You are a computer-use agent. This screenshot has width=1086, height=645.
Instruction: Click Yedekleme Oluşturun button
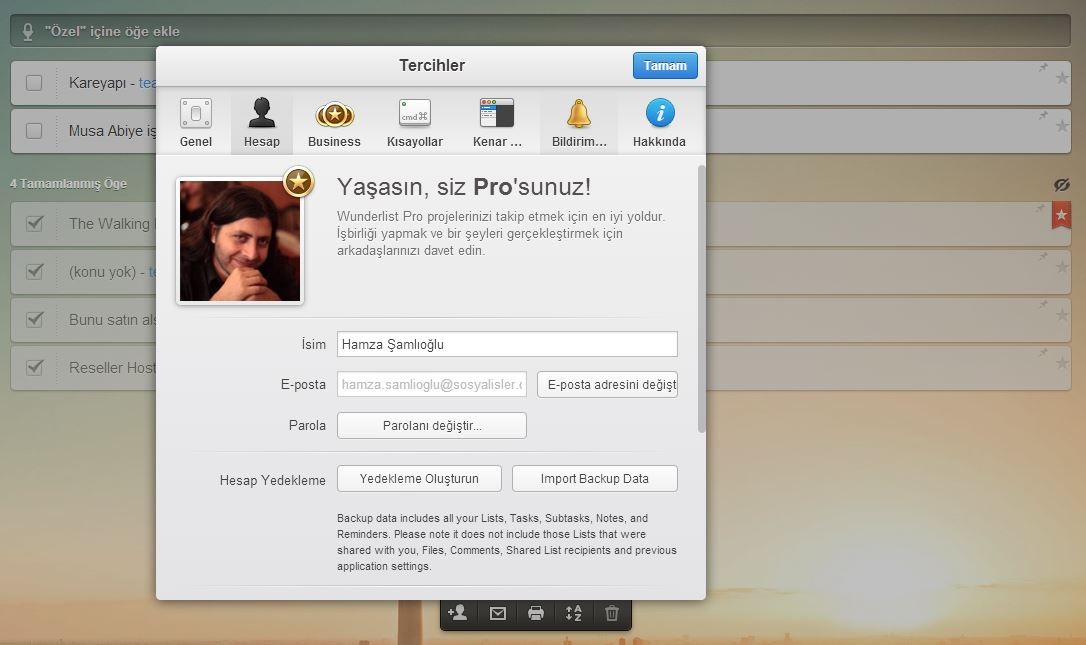[419, 479]
